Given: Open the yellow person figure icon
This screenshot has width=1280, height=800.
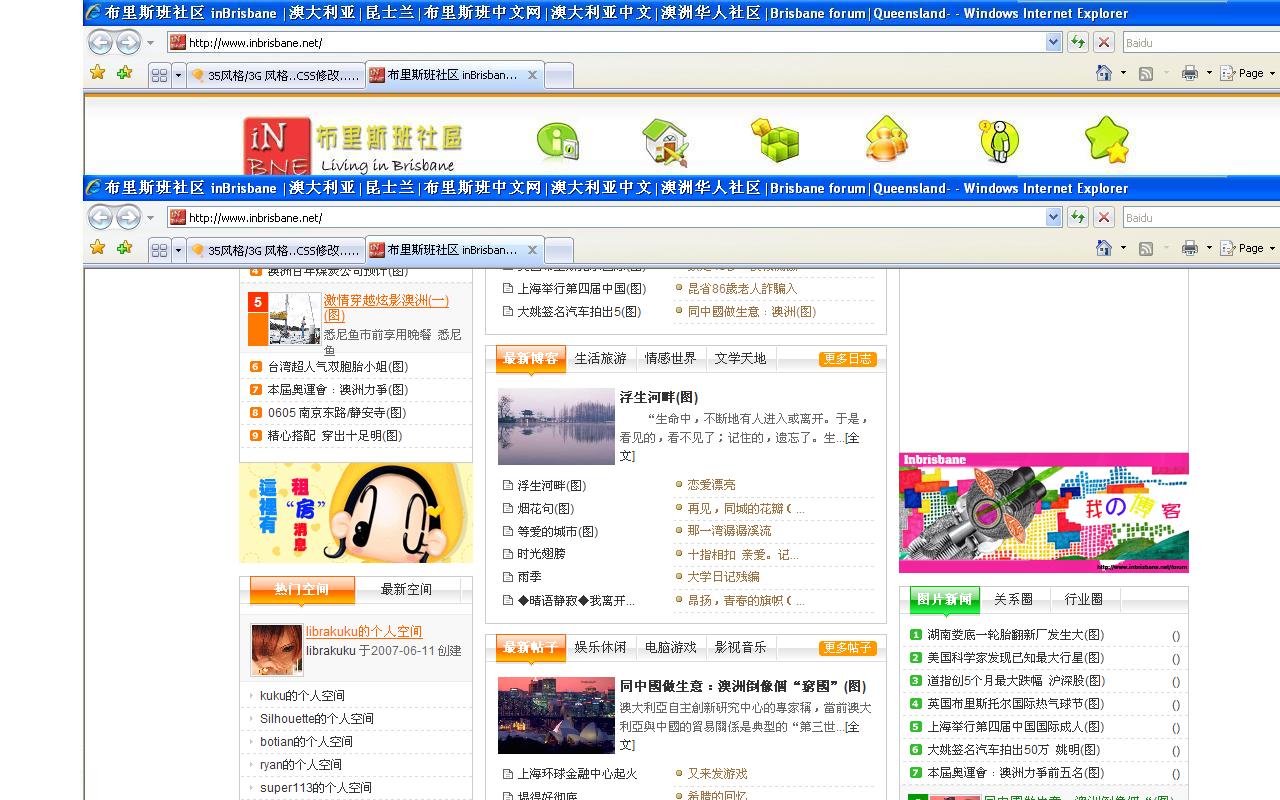Looking at the screenshot, I should click(998, 140).
